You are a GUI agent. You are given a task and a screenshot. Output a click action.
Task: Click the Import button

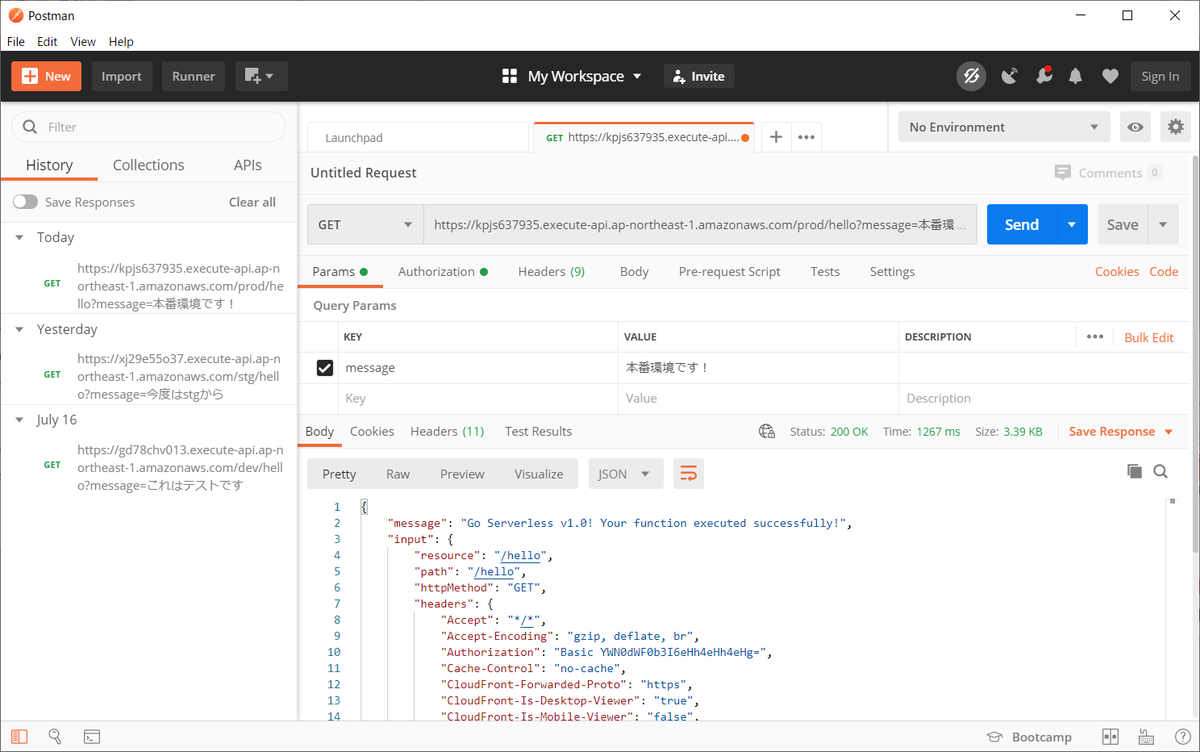122,76
